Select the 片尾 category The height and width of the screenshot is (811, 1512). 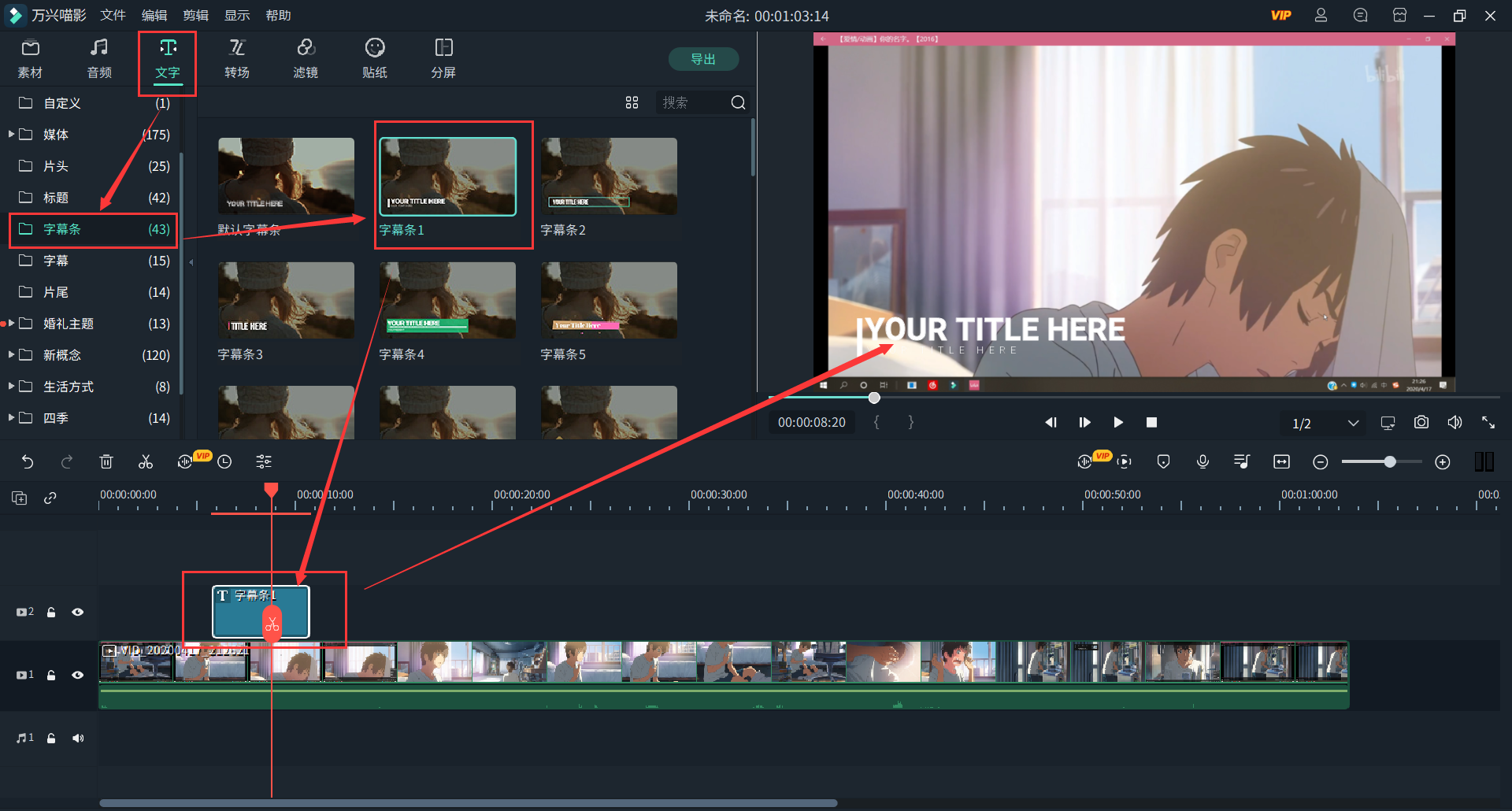click(56, 292)
